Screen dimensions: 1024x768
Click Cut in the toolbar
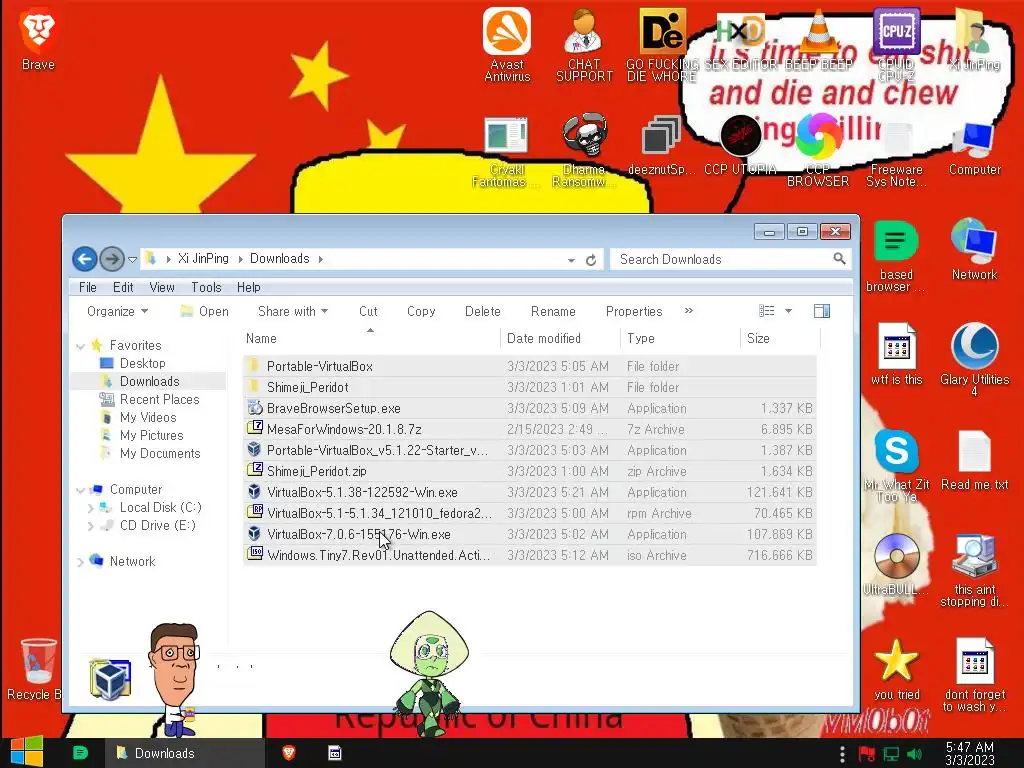(x=368, y=312)
